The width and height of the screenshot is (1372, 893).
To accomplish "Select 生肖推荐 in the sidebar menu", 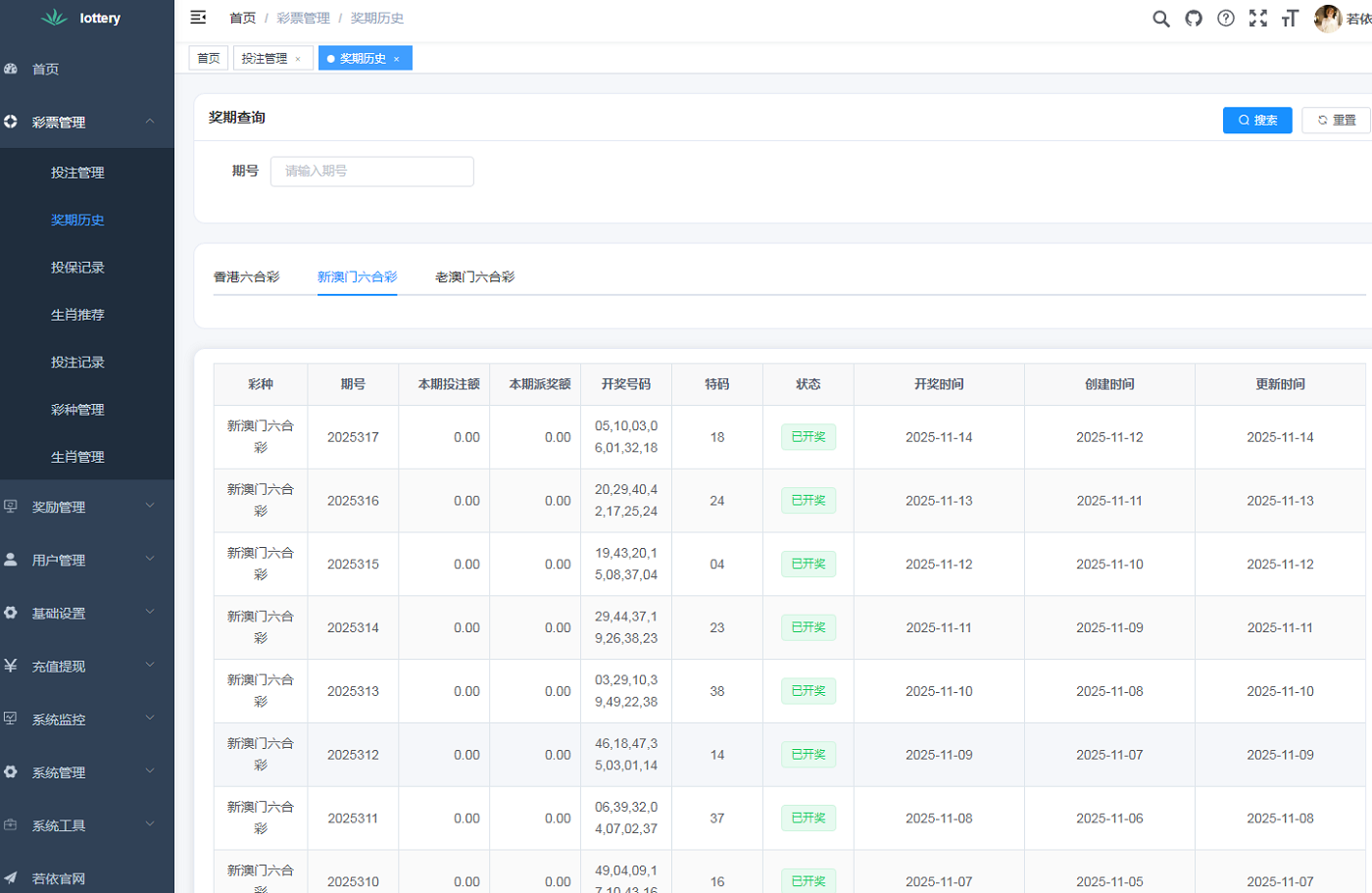I will click(x=77, y=314).
